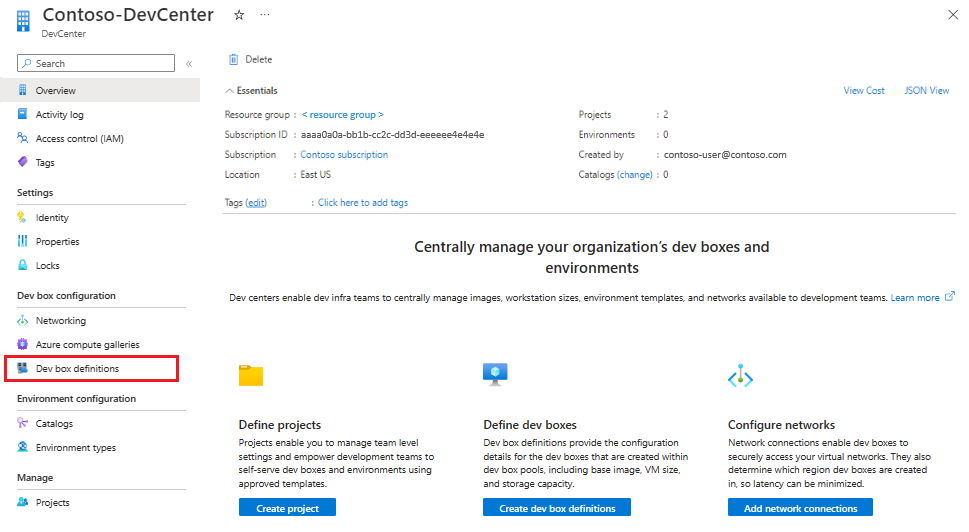Click the Identity key icon

pyautogui.click(x=23, y=218)
